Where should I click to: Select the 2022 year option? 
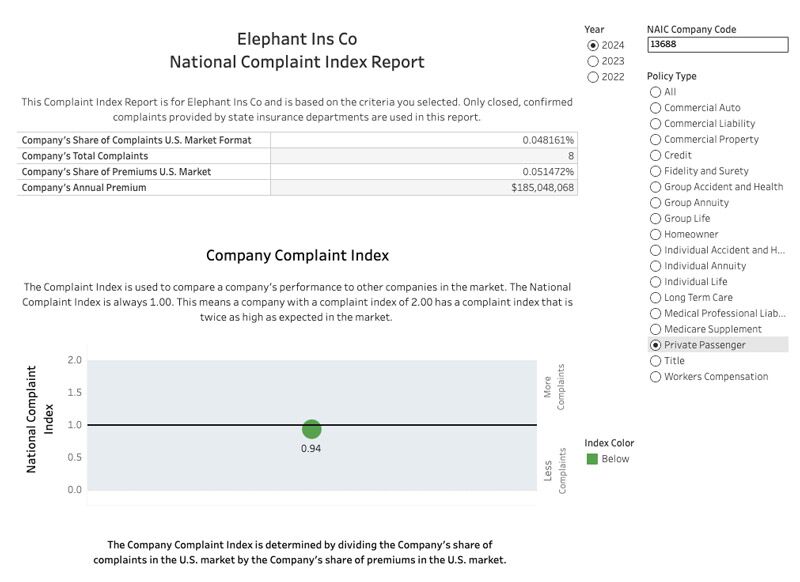[x=593, y=77]
